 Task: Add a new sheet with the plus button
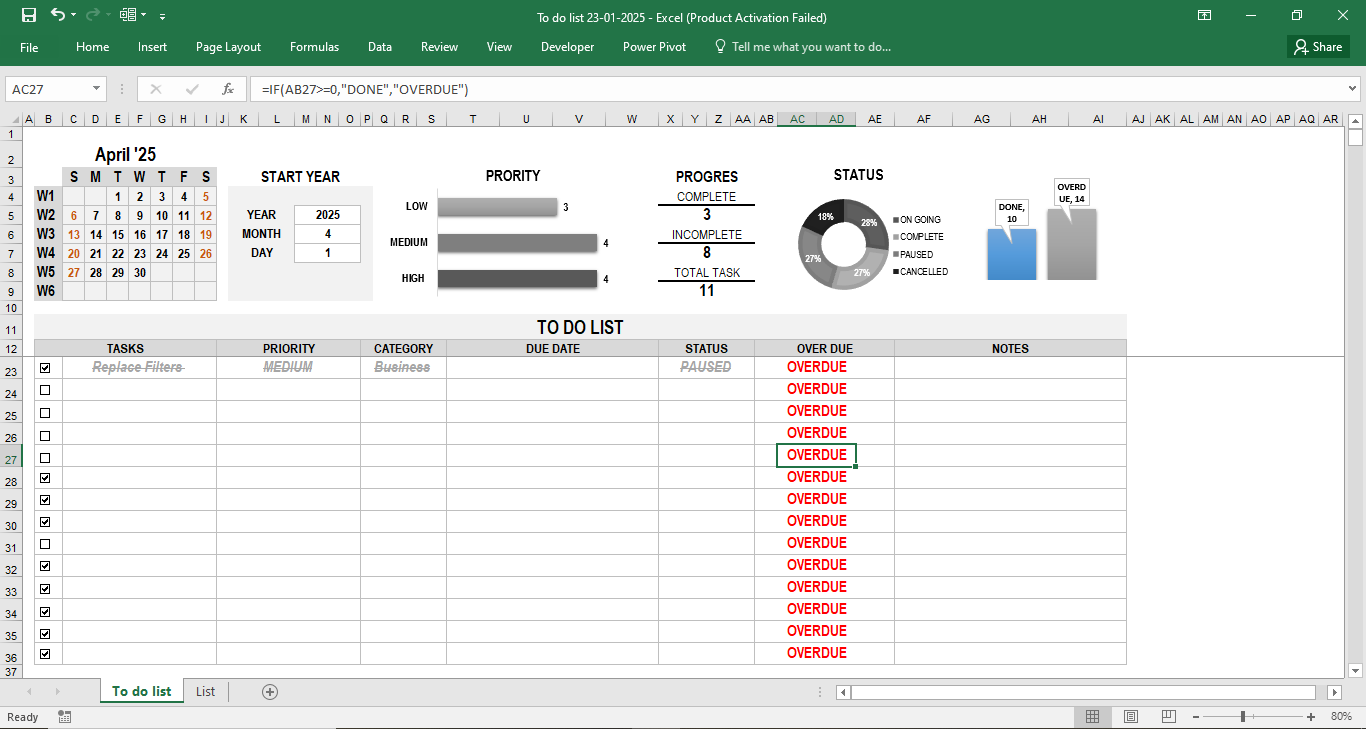pyautogui.click(x=268, y=690)
